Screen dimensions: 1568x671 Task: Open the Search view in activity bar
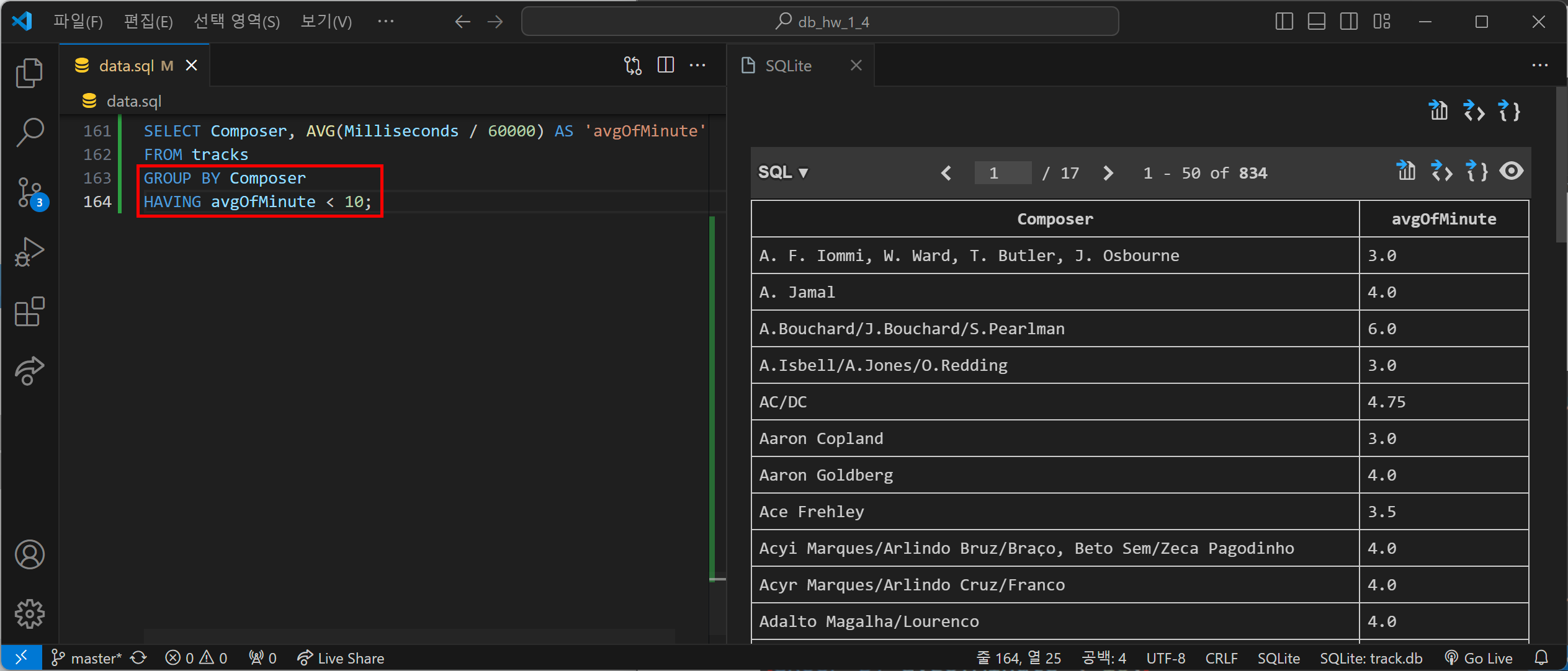(29, 132)
